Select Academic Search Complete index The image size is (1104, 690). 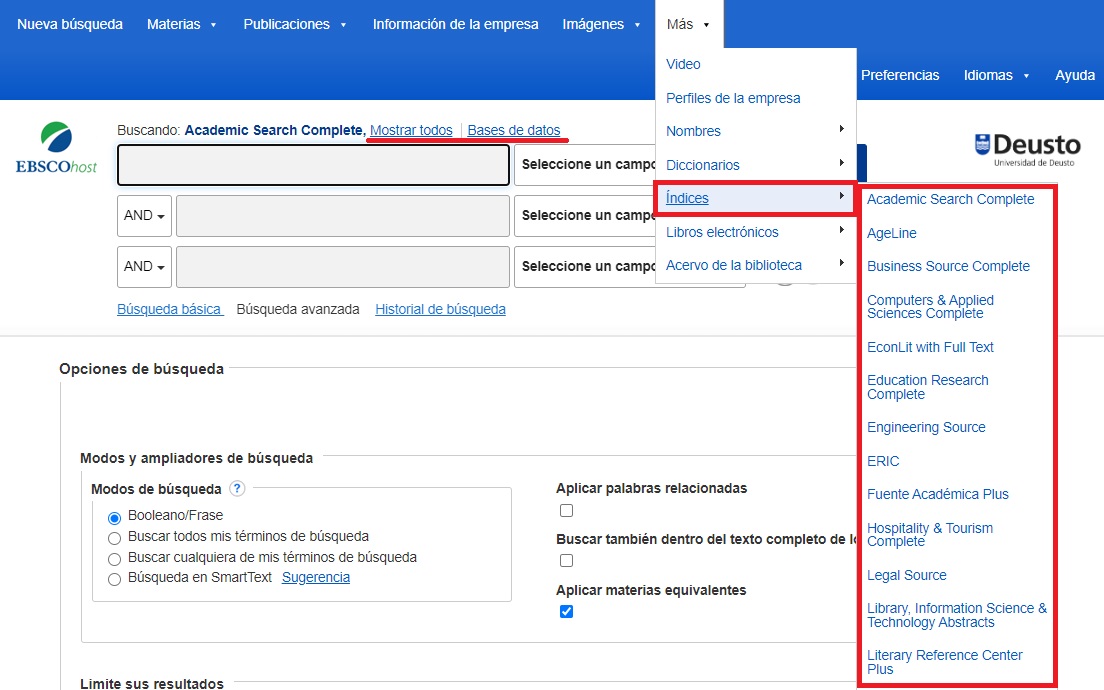pos(951,199)
